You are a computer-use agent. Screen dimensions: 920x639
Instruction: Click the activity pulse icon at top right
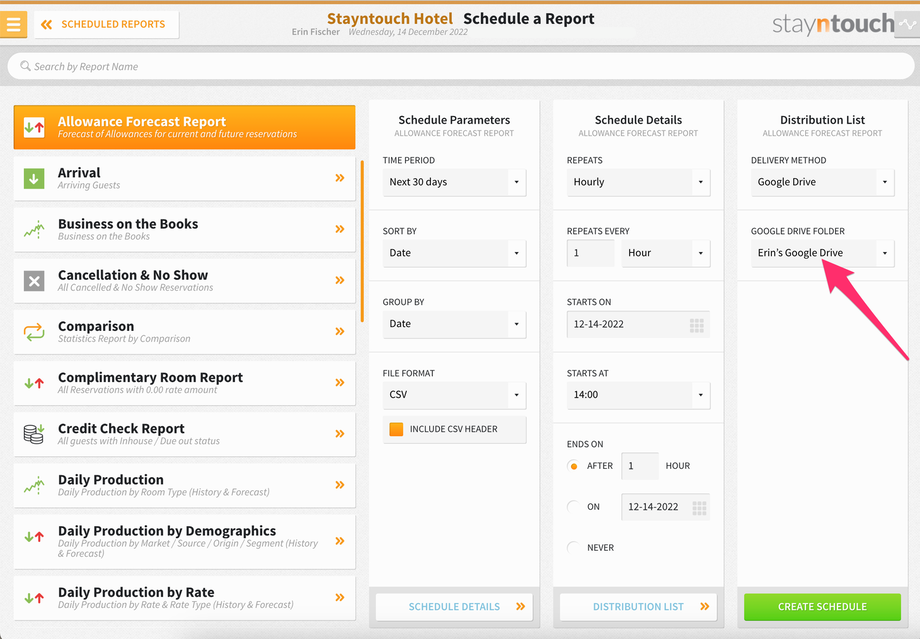click(907, 25)
